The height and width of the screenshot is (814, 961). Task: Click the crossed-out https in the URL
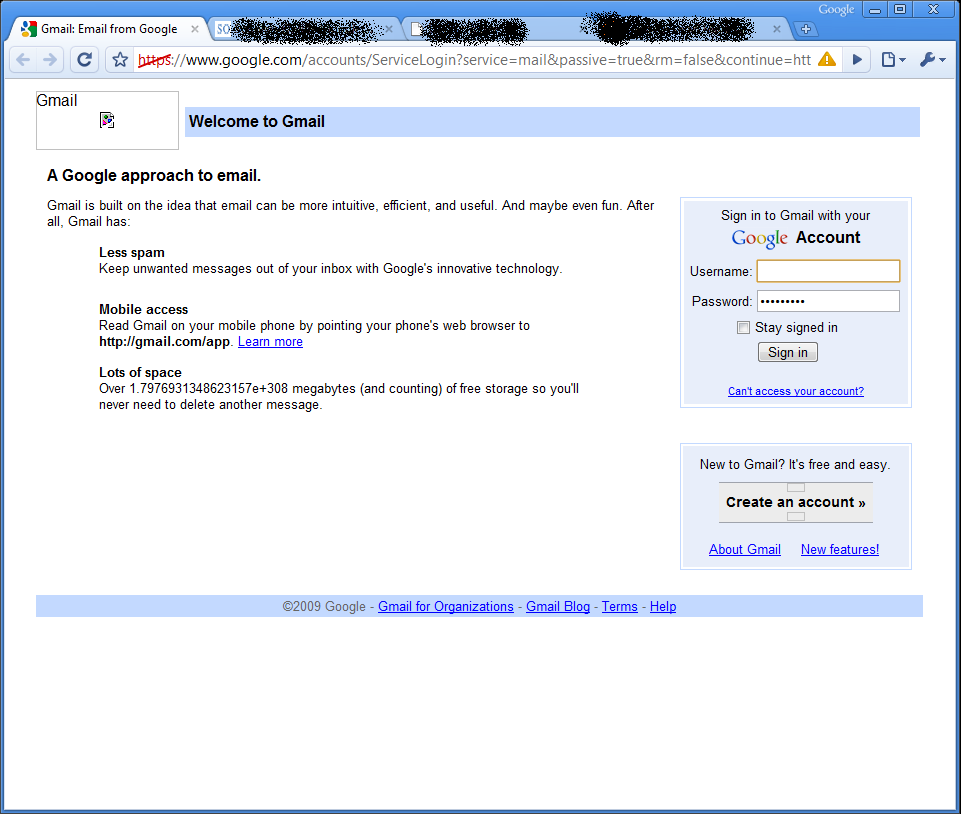click(x=154, y=60)
